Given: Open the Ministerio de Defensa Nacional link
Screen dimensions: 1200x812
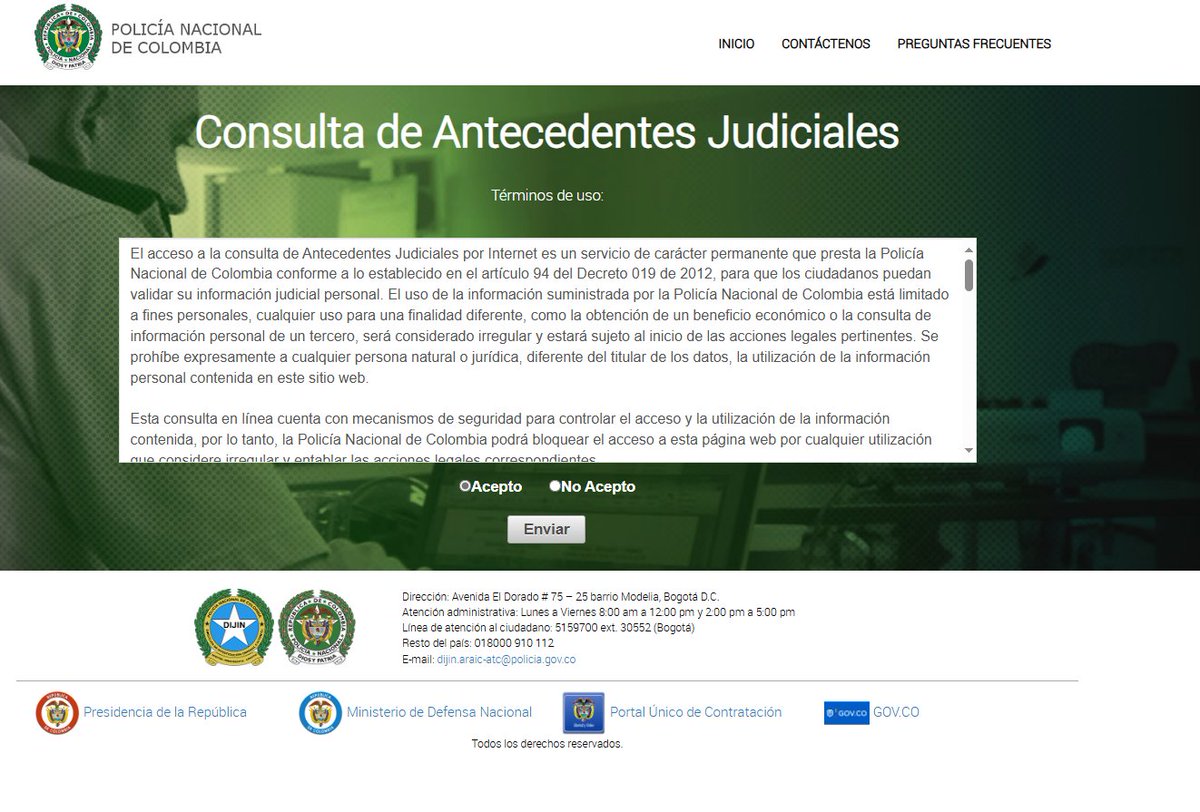Looking at the screenshot, I should point(440,712).
